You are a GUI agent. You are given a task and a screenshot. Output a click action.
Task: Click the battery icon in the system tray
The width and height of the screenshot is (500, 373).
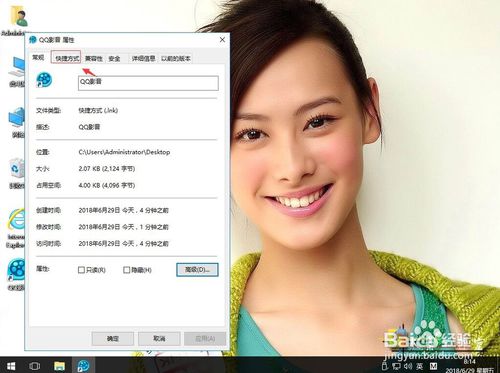pyautogui.click(x=385, y=366)
